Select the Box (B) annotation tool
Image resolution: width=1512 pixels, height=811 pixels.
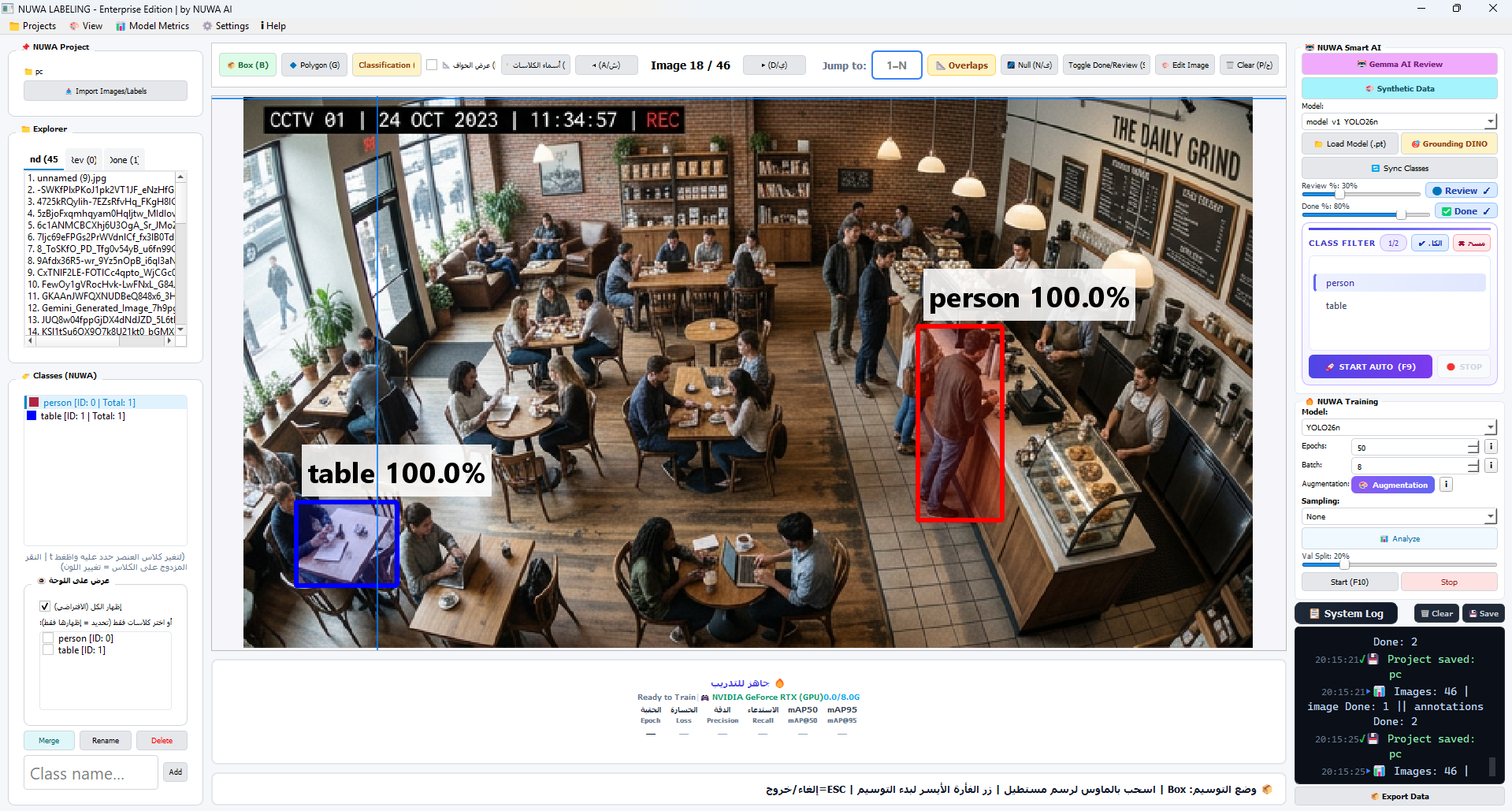point(247,65)
